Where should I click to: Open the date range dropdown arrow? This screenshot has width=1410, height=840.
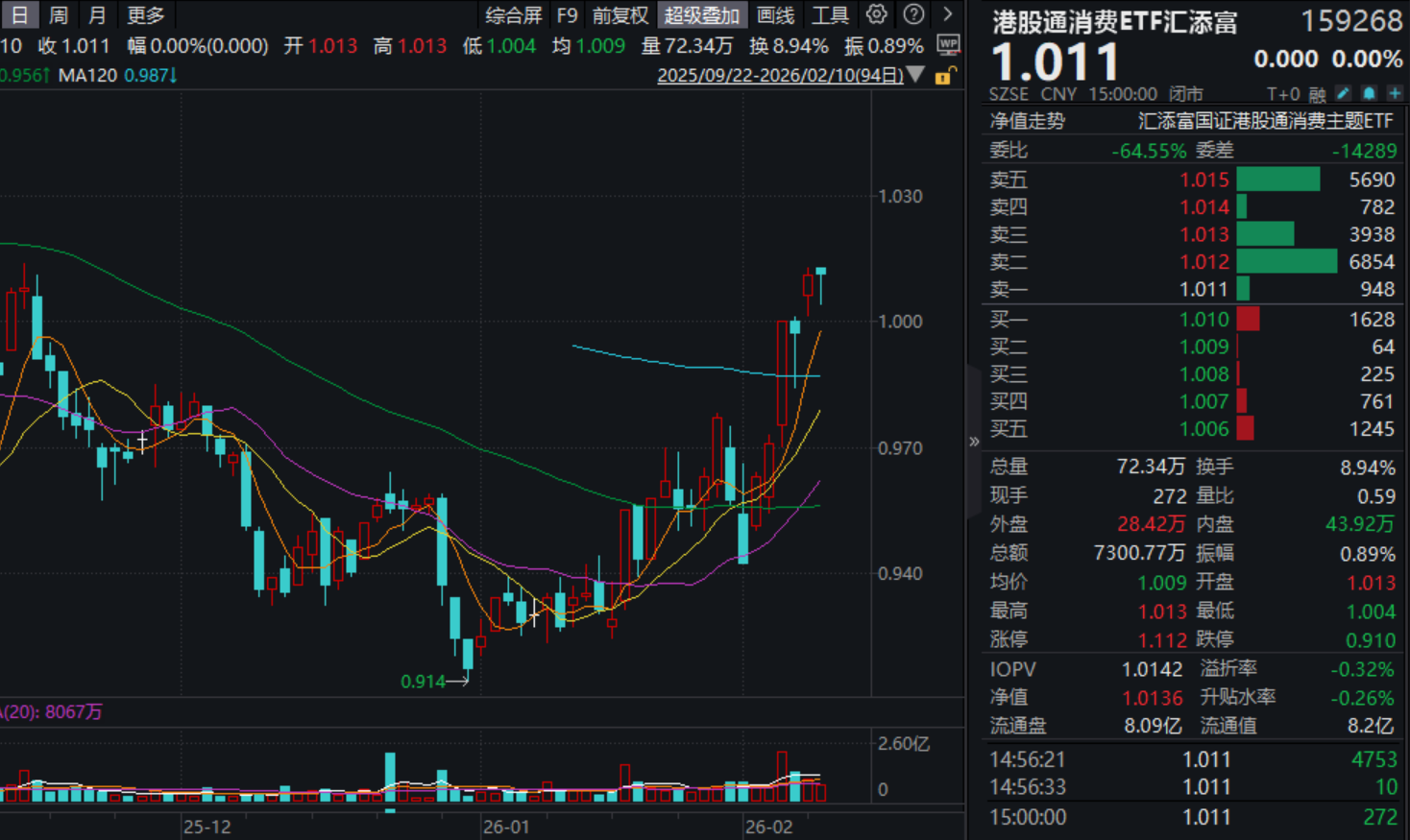[916, 74]
